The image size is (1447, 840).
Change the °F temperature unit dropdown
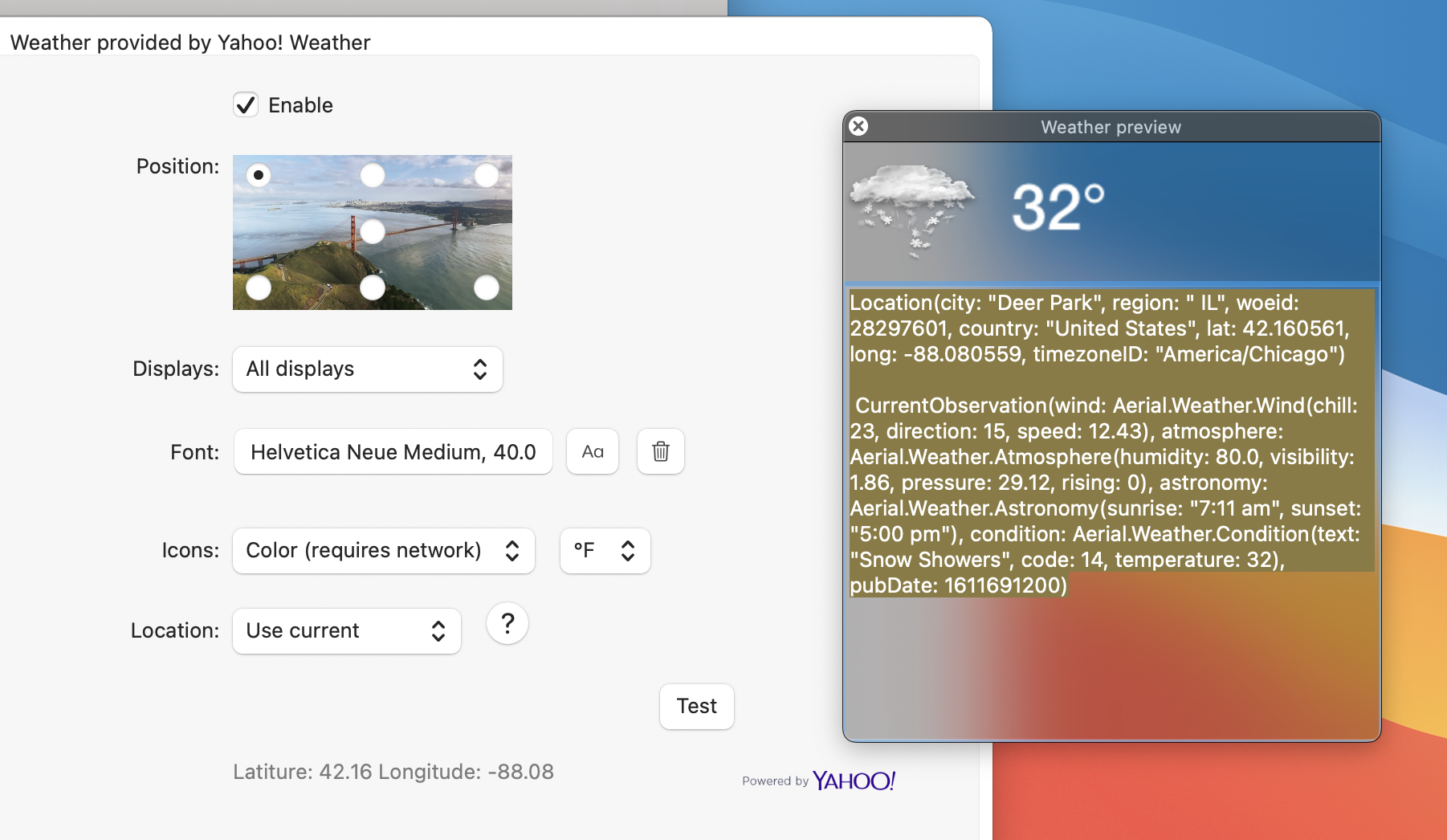coord(605,551)
